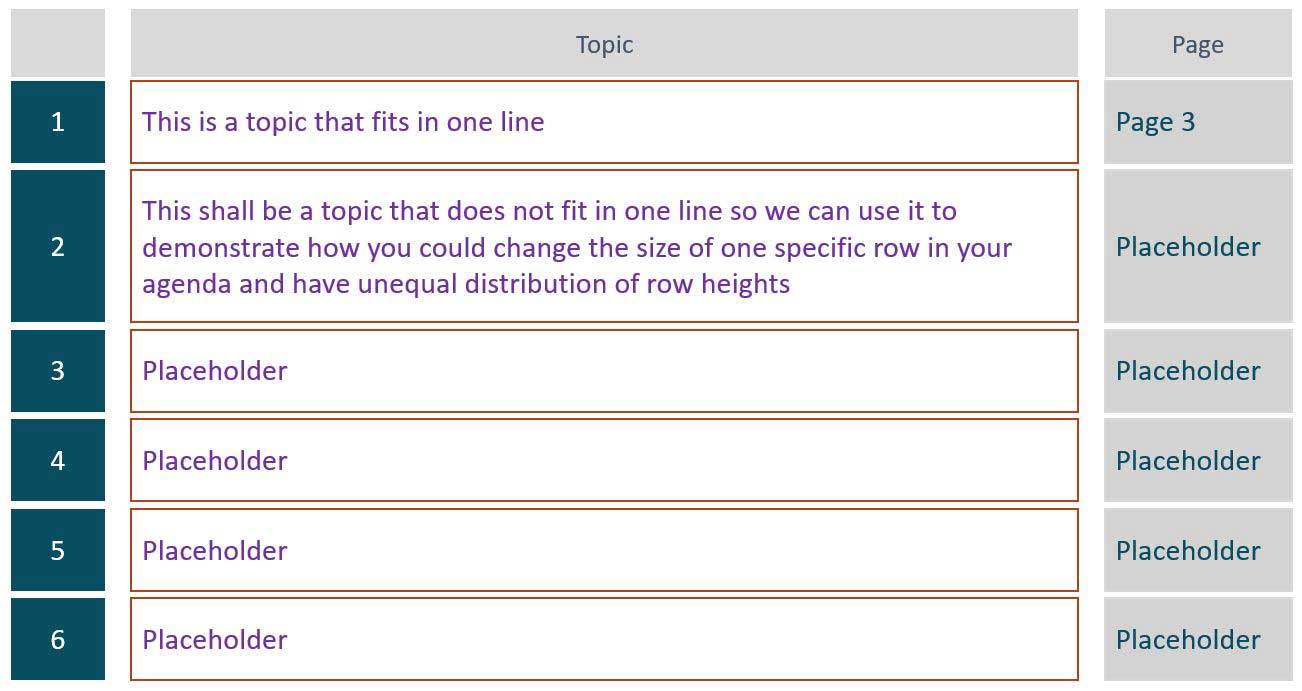This screenshot has width=1302, height=691.
Task: Click page Placeholder cell in row 6
Action: [x=1198, y=639]
